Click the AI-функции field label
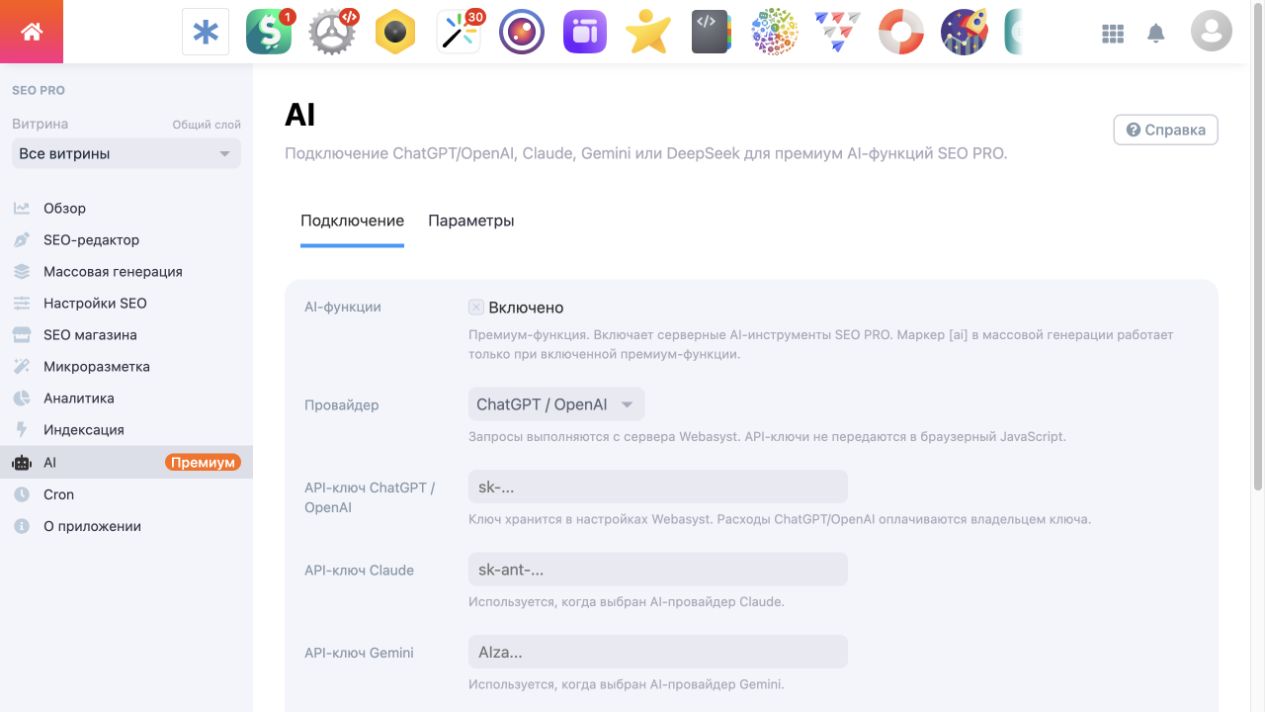The image size is (1265, 712). [342, 307]
